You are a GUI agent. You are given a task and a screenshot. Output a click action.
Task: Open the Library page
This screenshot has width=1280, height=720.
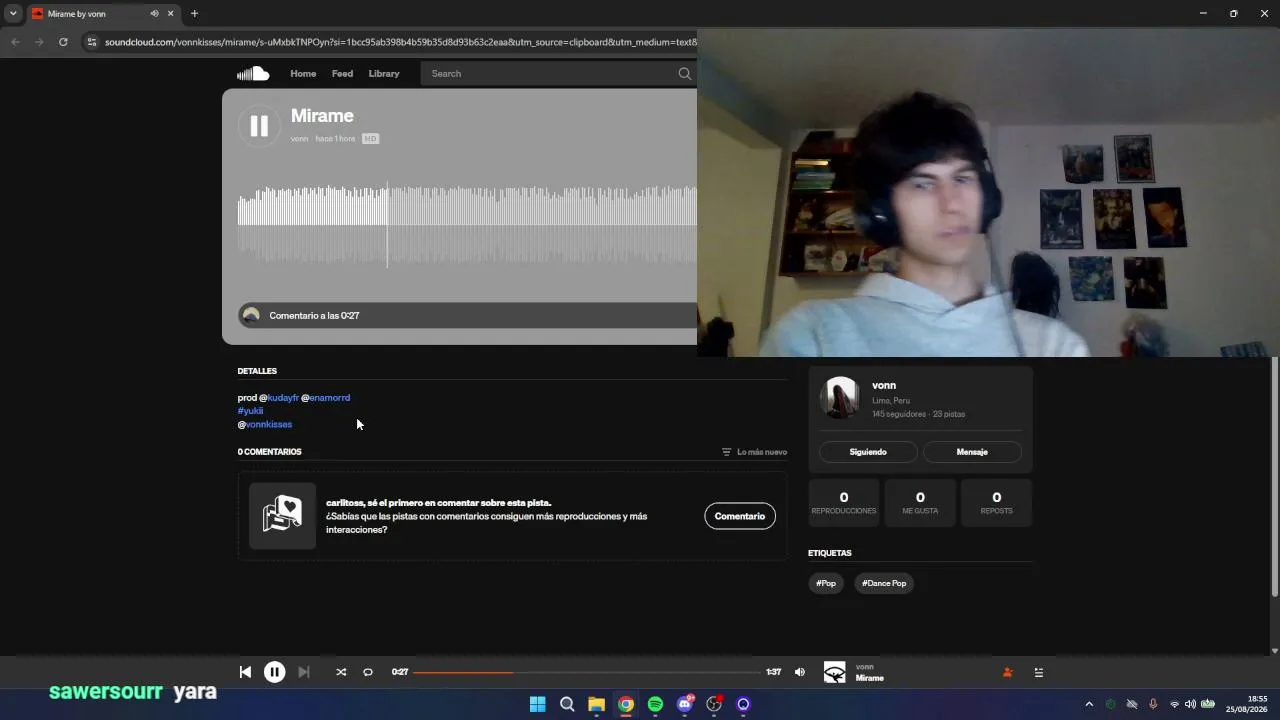(384, 73)
